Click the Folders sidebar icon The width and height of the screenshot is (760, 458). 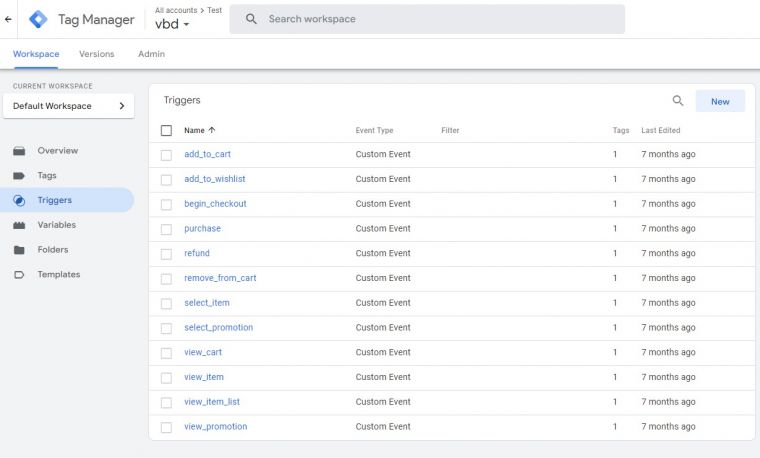19,250
